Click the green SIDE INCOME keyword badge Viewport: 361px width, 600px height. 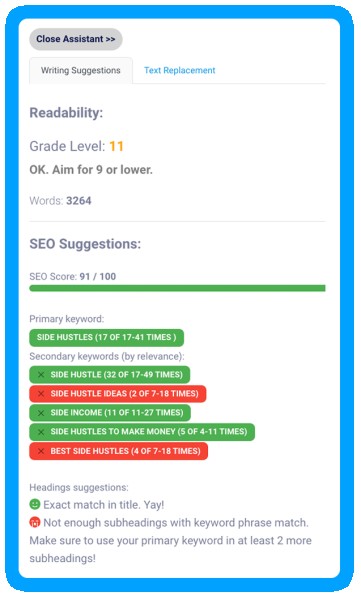point(110,413)
